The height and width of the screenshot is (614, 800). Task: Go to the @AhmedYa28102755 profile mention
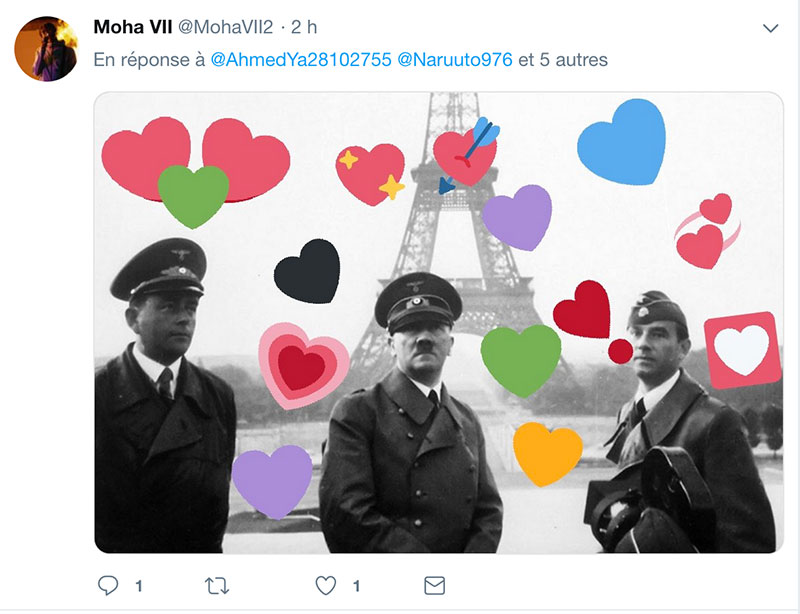pyautogui.click(x=301, y=60)
